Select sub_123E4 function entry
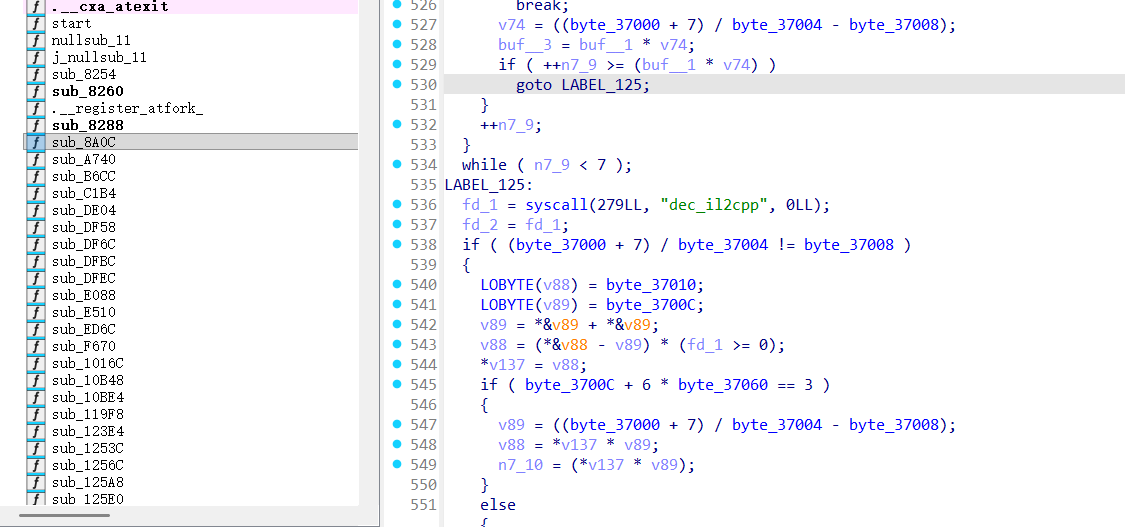Screen dimensions: 1125x527 tap(88, 431)
